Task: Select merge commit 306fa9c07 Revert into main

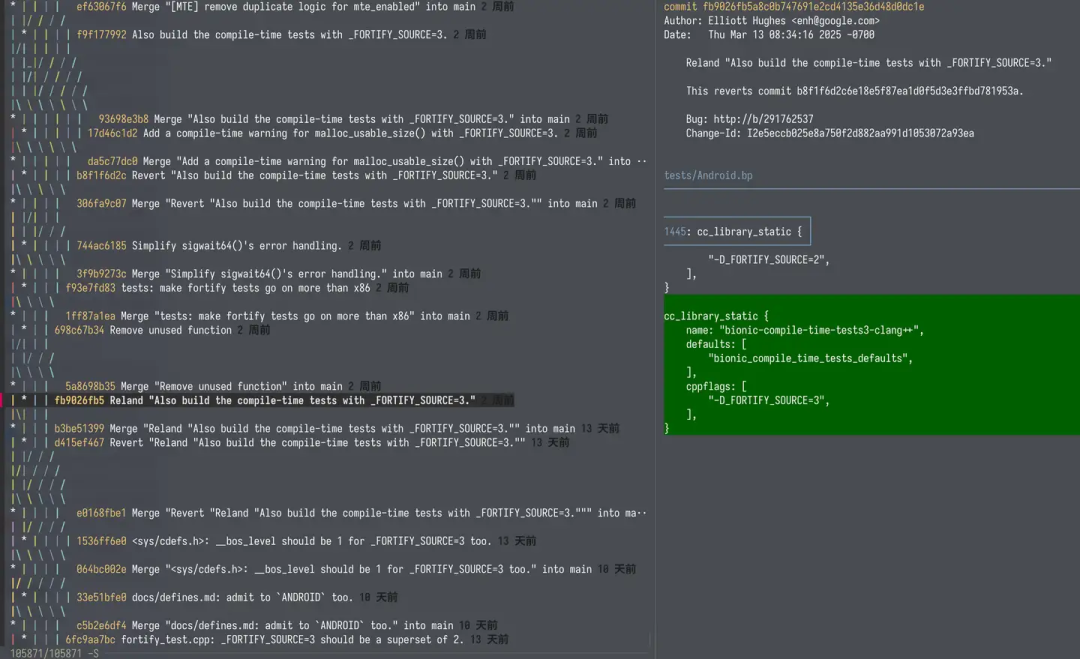Action: (x=356, y=203)
